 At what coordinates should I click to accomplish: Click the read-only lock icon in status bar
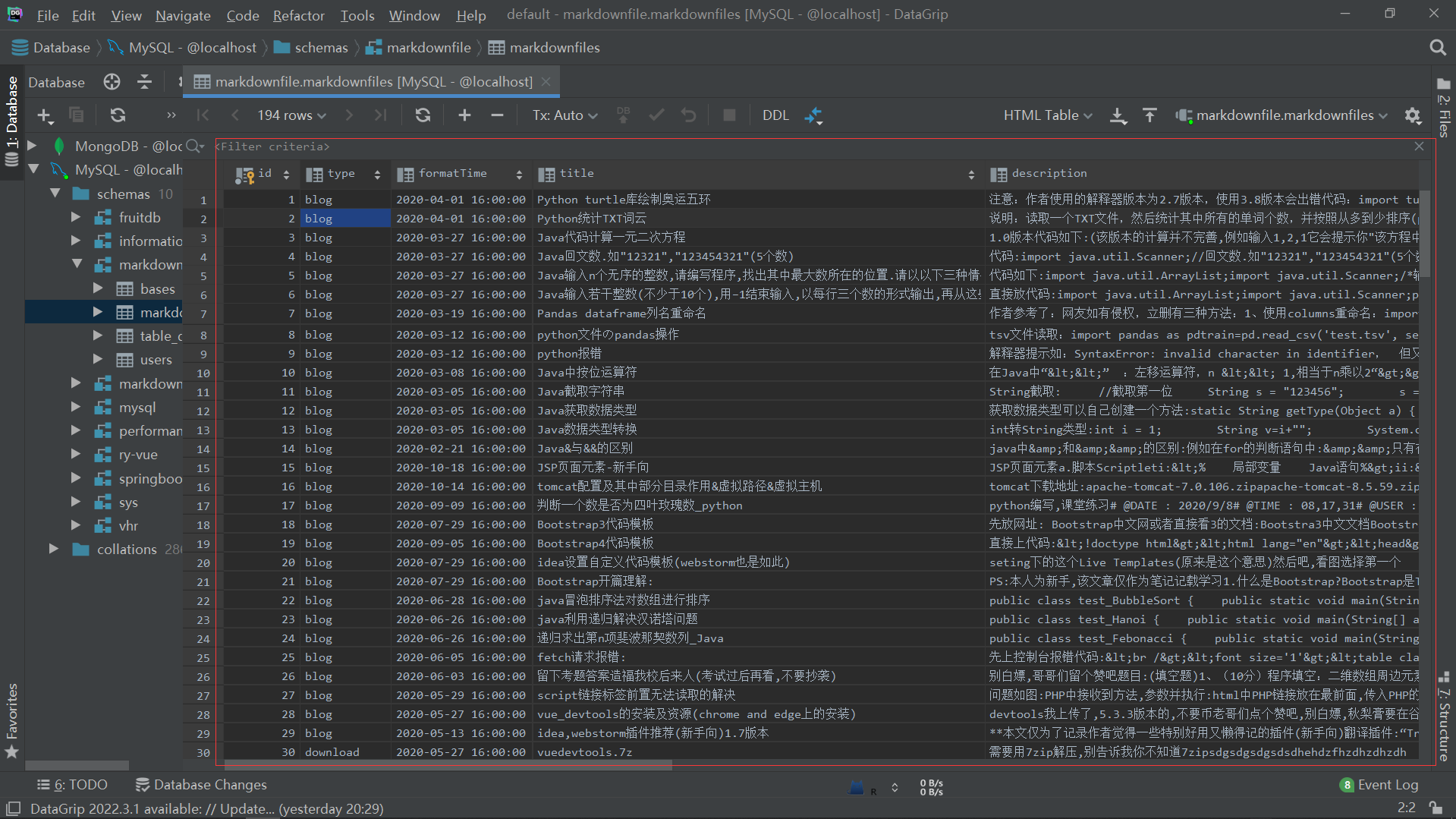pyautogui.click(x=1435, y=808)
